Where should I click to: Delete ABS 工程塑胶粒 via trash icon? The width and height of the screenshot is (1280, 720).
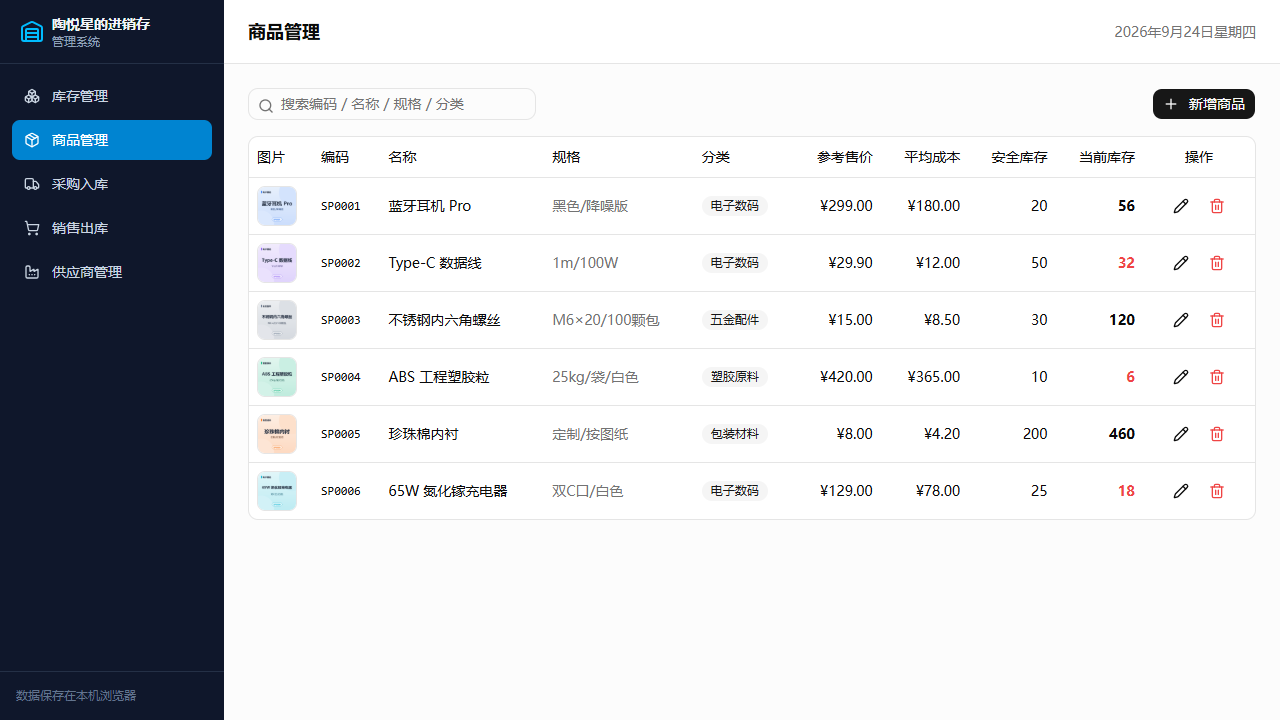click(1217, 377)
